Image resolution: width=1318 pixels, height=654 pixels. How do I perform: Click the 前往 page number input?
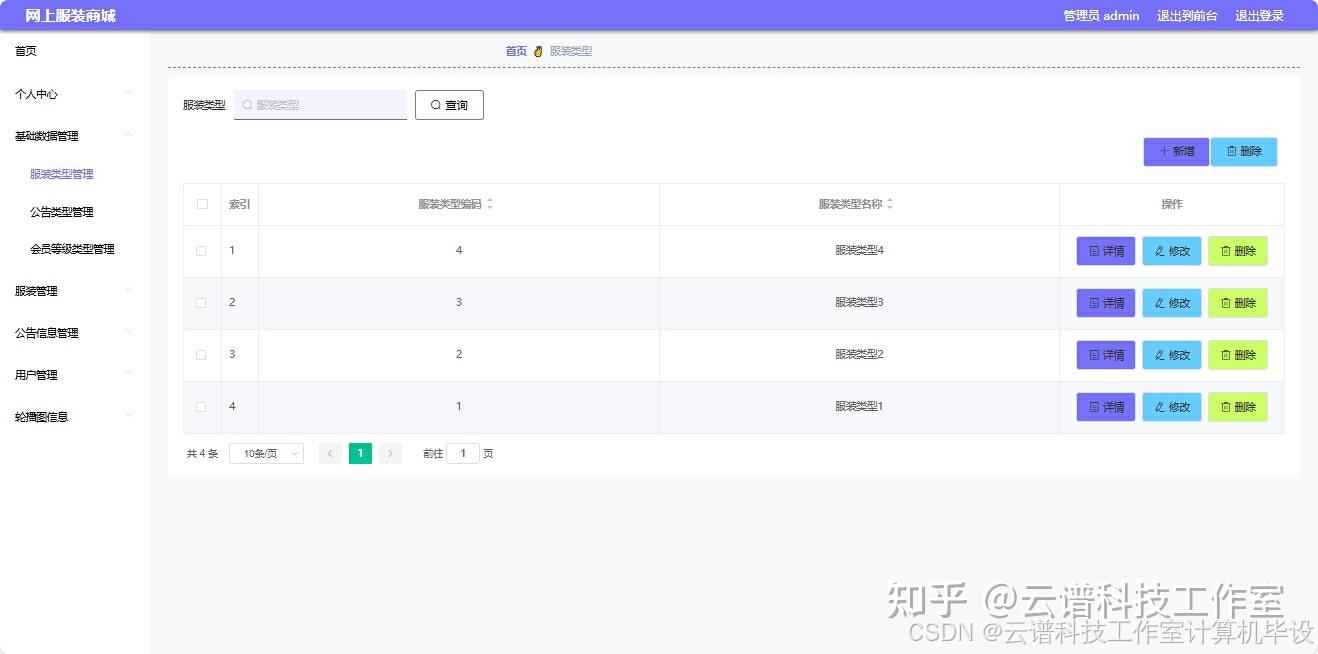click(463, 454)
